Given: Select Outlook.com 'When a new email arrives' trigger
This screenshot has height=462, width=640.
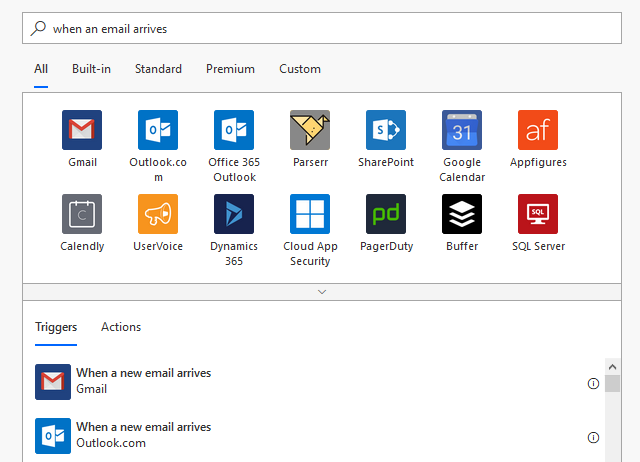Looking at the screenshot, I should coord(143,435).
